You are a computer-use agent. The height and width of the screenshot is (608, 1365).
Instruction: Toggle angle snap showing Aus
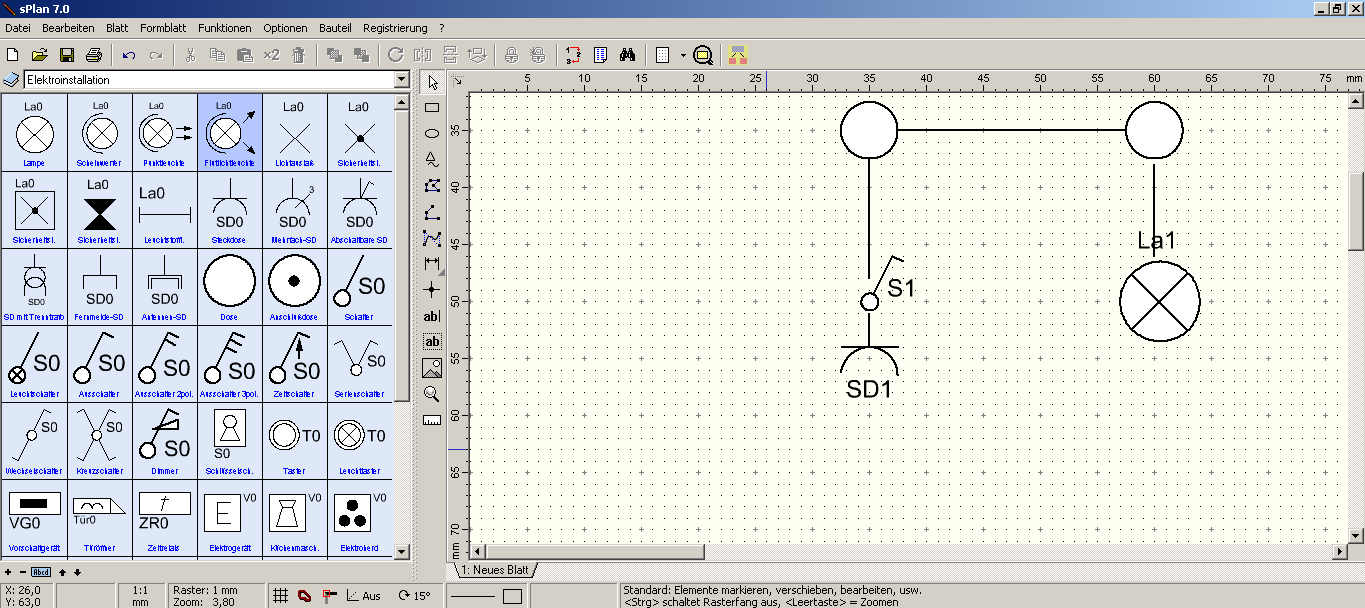(363, 596)
